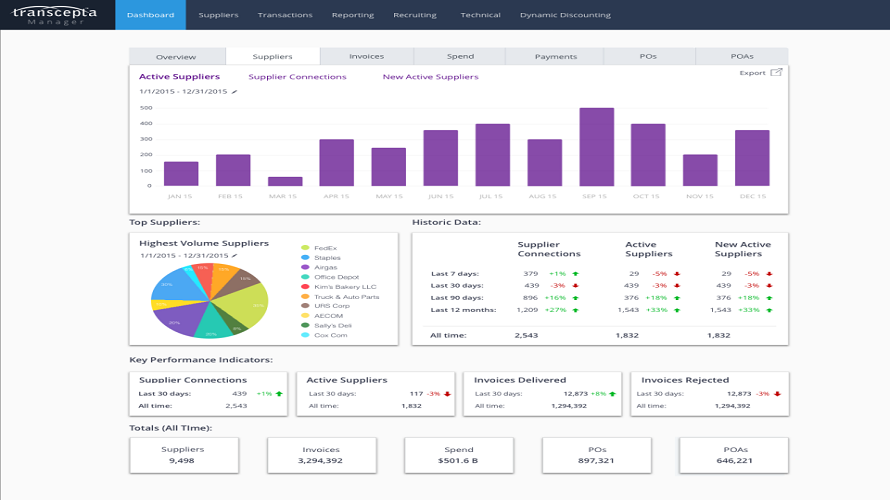The height and width of the screenshot is (500, 890).
Task: Select the POAs tab
Action: [742, 56]
